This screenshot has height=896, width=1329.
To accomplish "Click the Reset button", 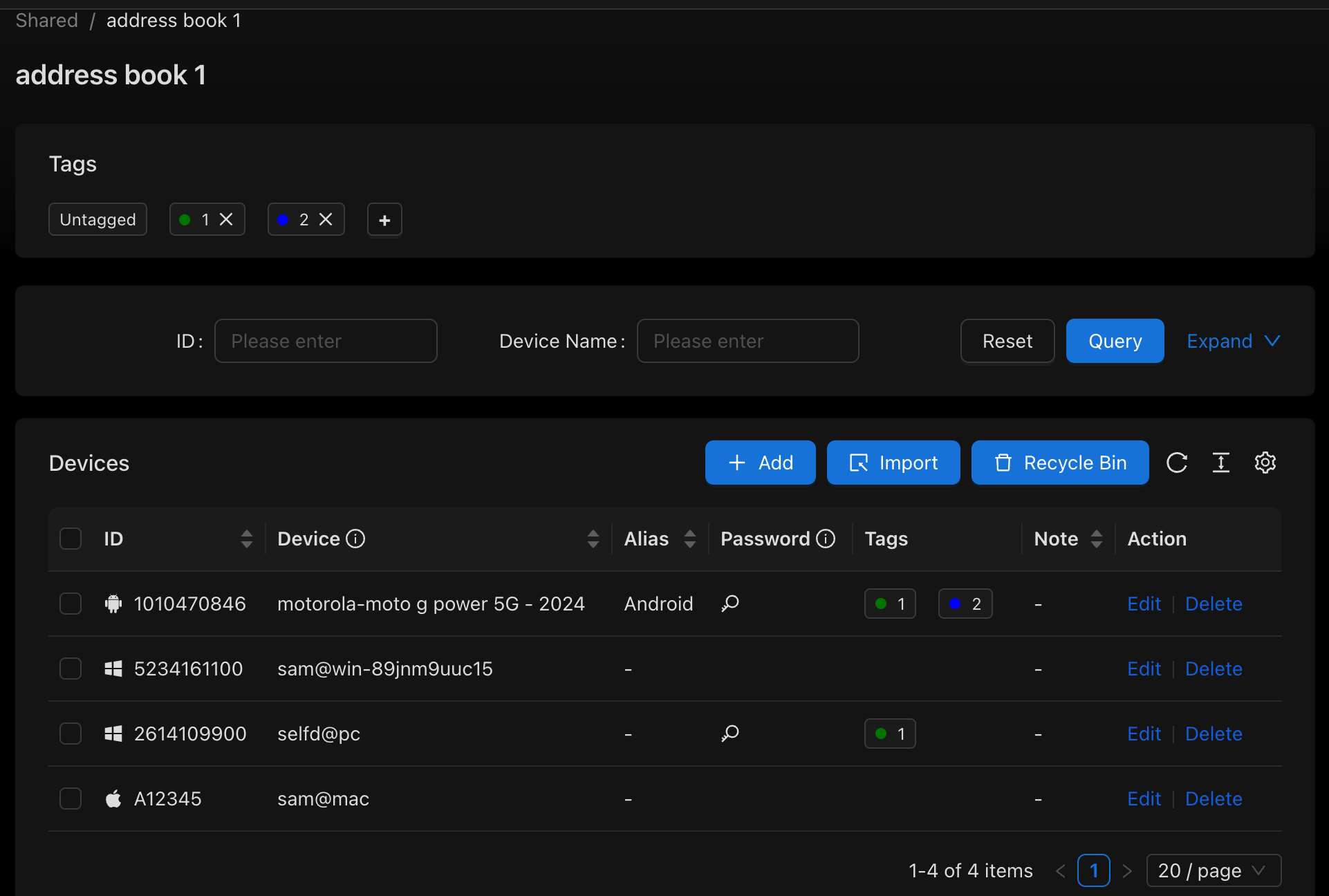I will click(x=1007, y=341).
